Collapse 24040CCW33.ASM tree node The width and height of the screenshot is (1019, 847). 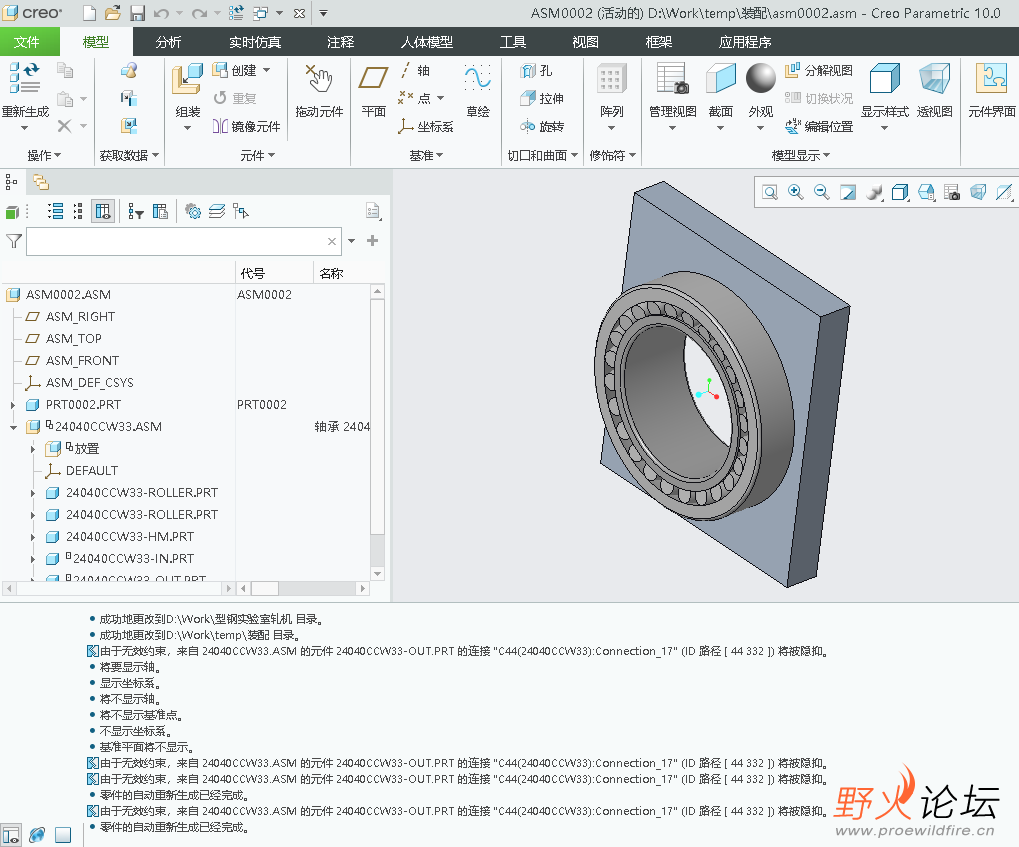click(12, 427)
